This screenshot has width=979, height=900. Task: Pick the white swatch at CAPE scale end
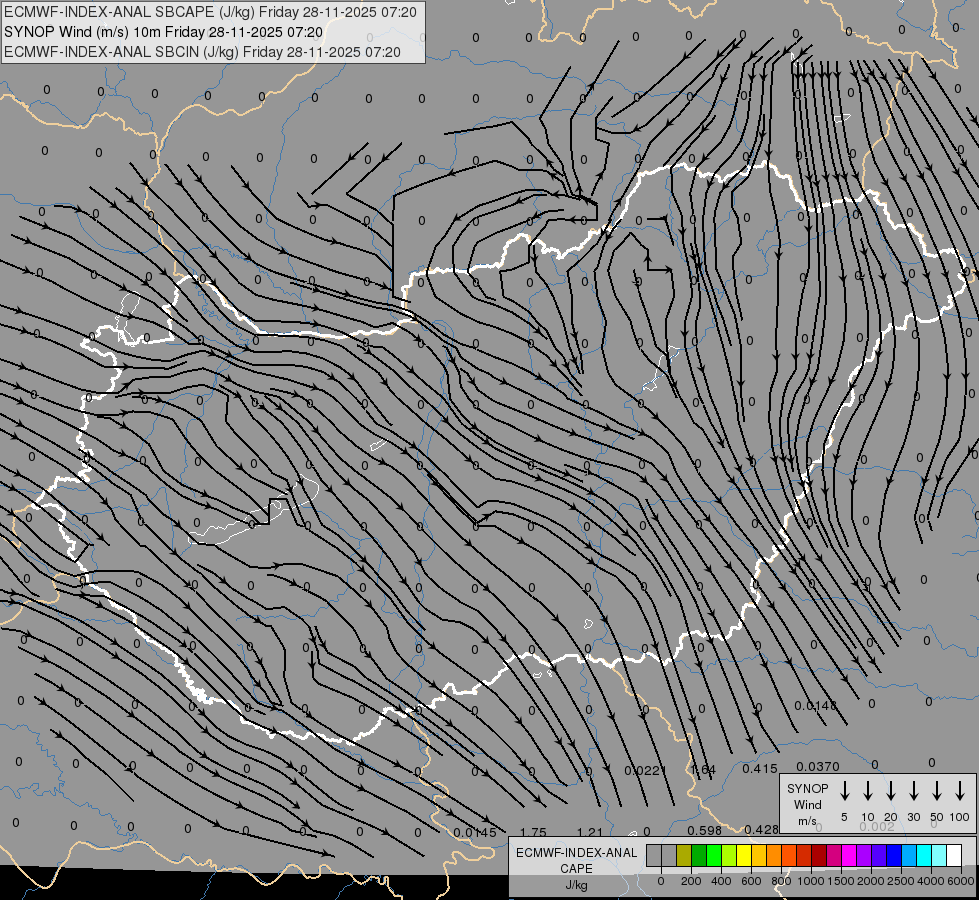[954, 856]
